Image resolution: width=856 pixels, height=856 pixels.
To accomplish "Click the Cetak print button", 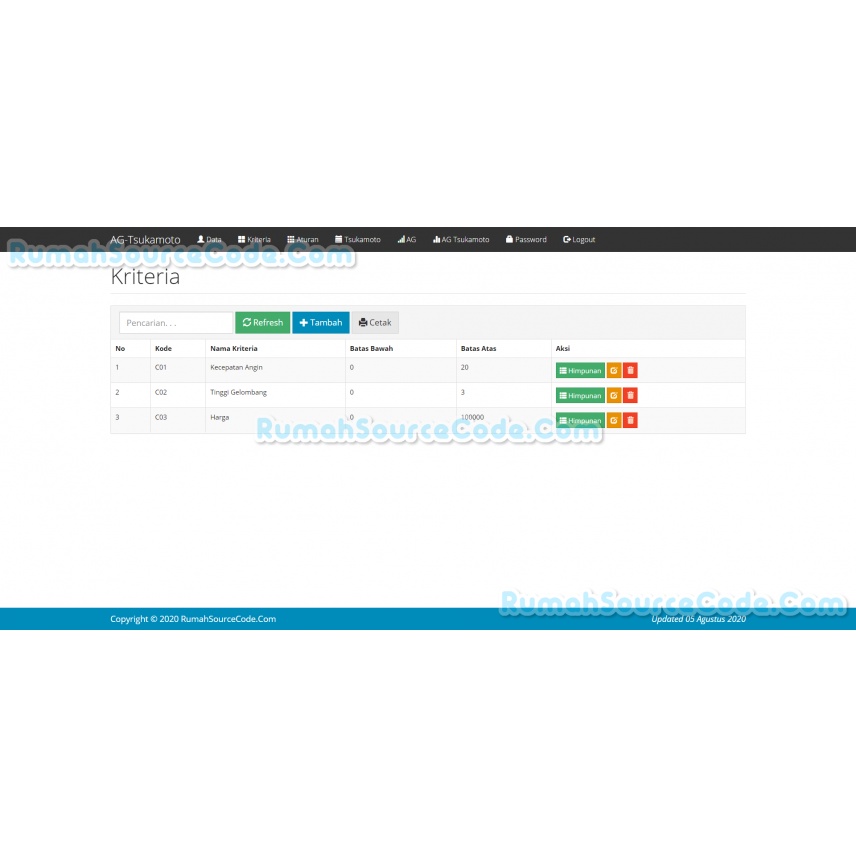I will [375, 323].
